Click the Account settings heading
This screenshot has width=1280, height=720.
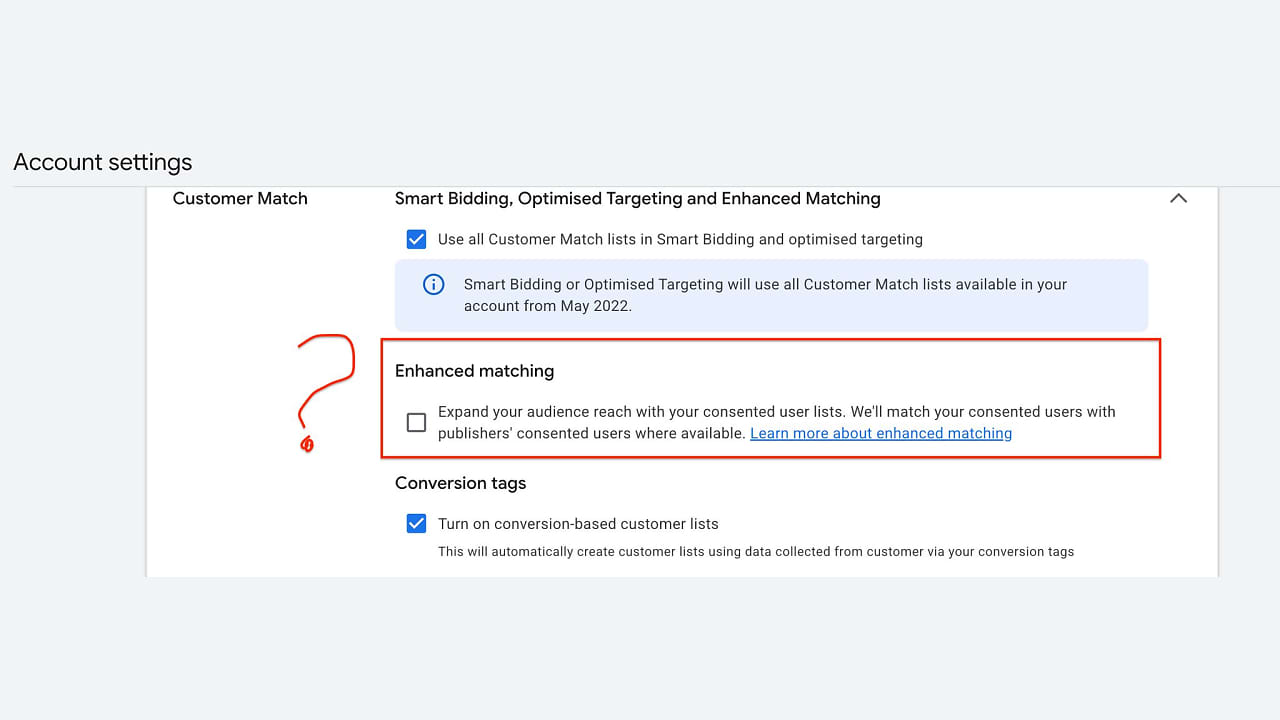pyautogui.click(x=103, y=162)
